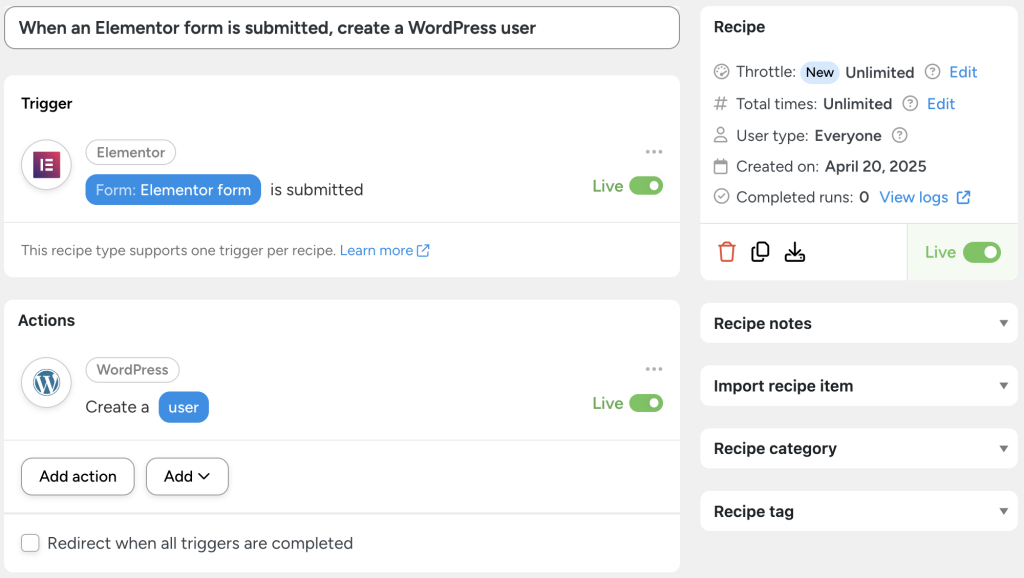Duplicate the recipe with the copy icon
Screen dimensions: 1024x578
point(760,252)
